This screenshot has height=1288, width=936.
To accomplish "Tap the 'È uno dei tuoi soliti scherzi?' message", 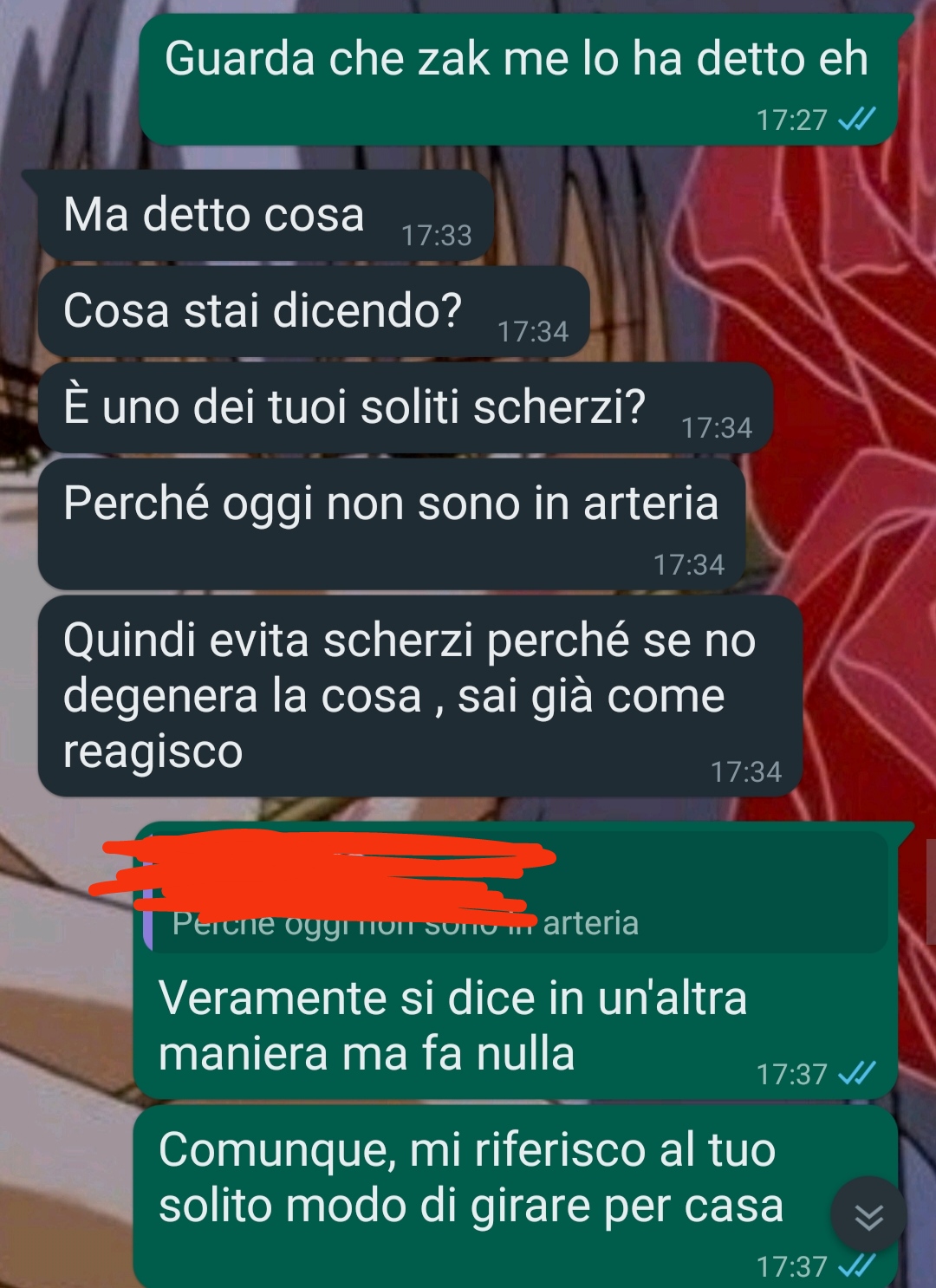I will point(405,407).
